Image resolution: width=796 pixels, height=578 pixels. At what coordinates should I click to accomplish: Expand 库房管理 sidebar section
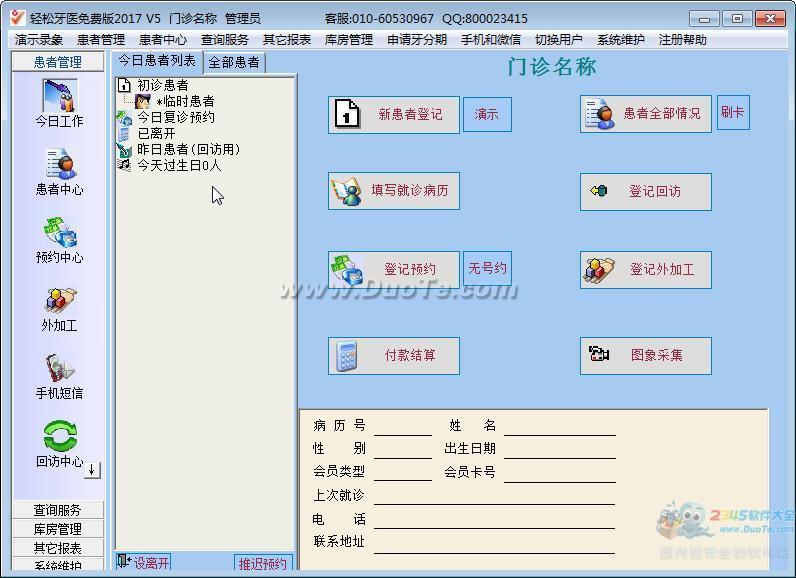[58, 529]
